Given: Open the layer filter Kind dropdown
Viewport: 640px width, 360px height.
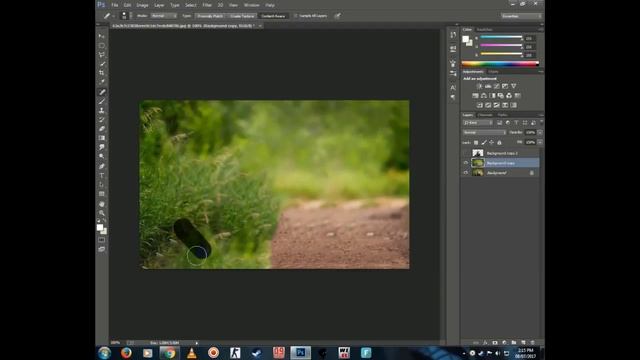Looking at the screenshot, I should 478,122.
